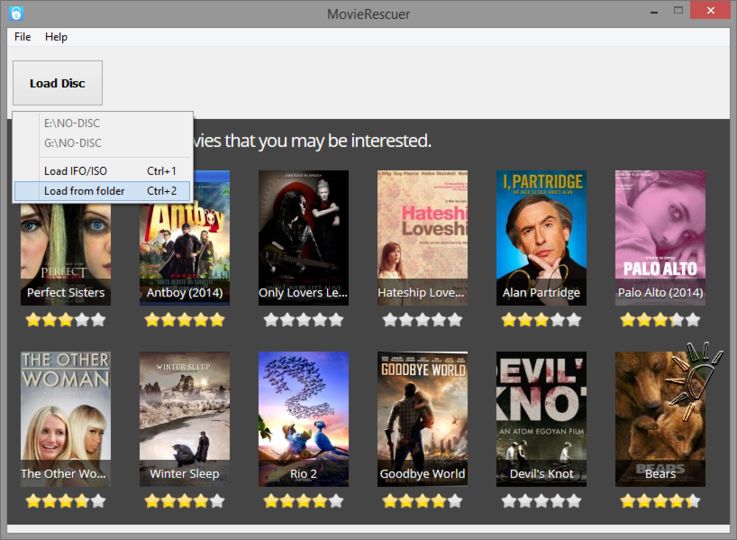Open the Perfect Sisters movie poster
This screenshot has width=737, height=540.
66,254
